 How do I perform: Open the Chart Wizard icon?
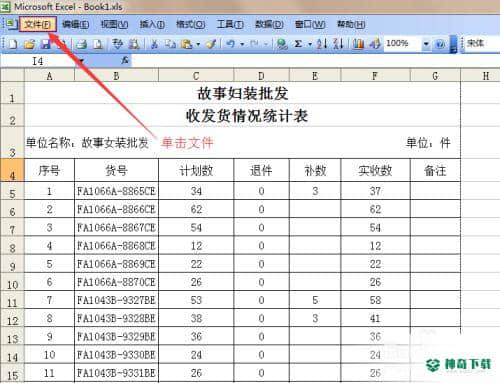(x=358, y=44)
